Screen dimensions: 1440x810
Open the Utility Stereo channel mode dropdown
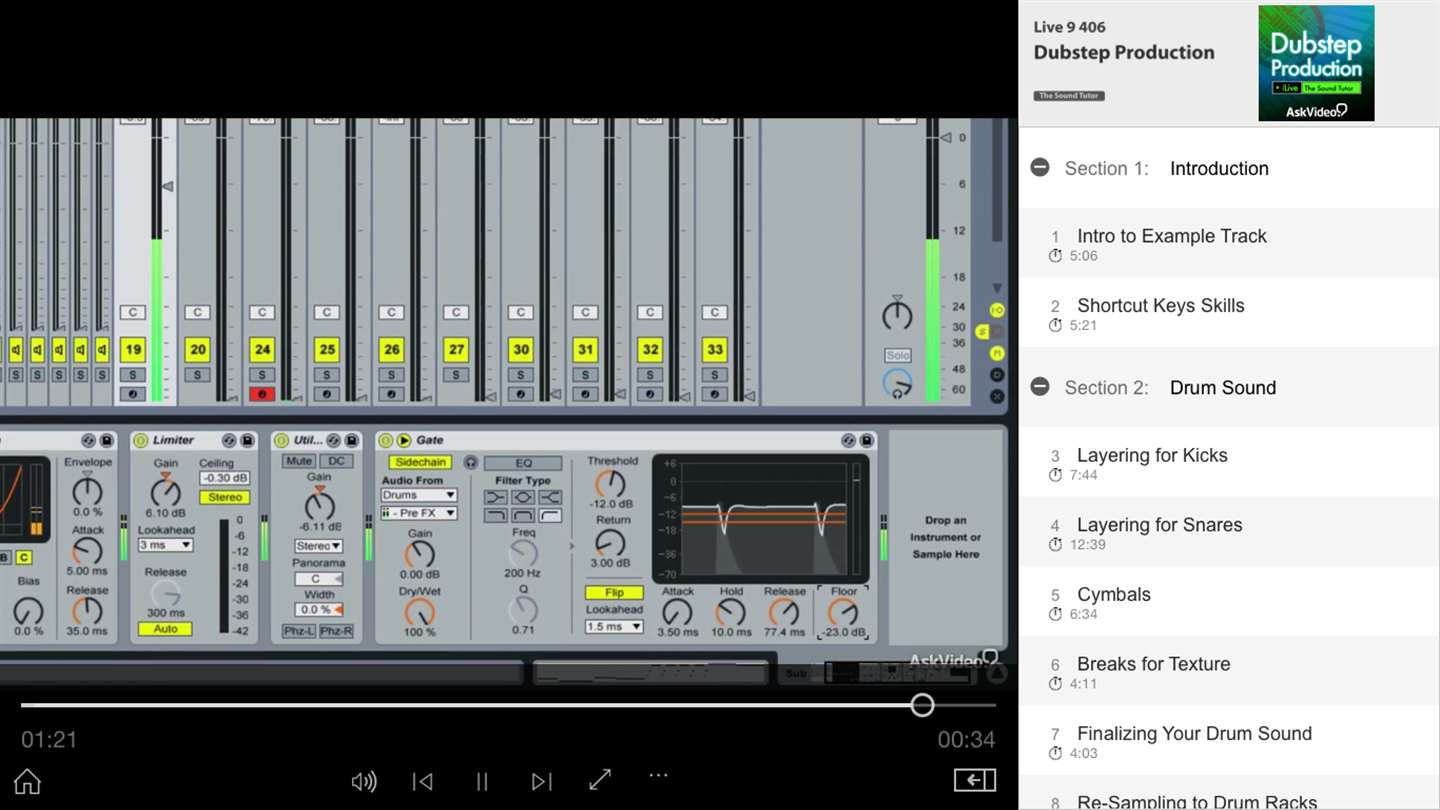coord(319,546)
